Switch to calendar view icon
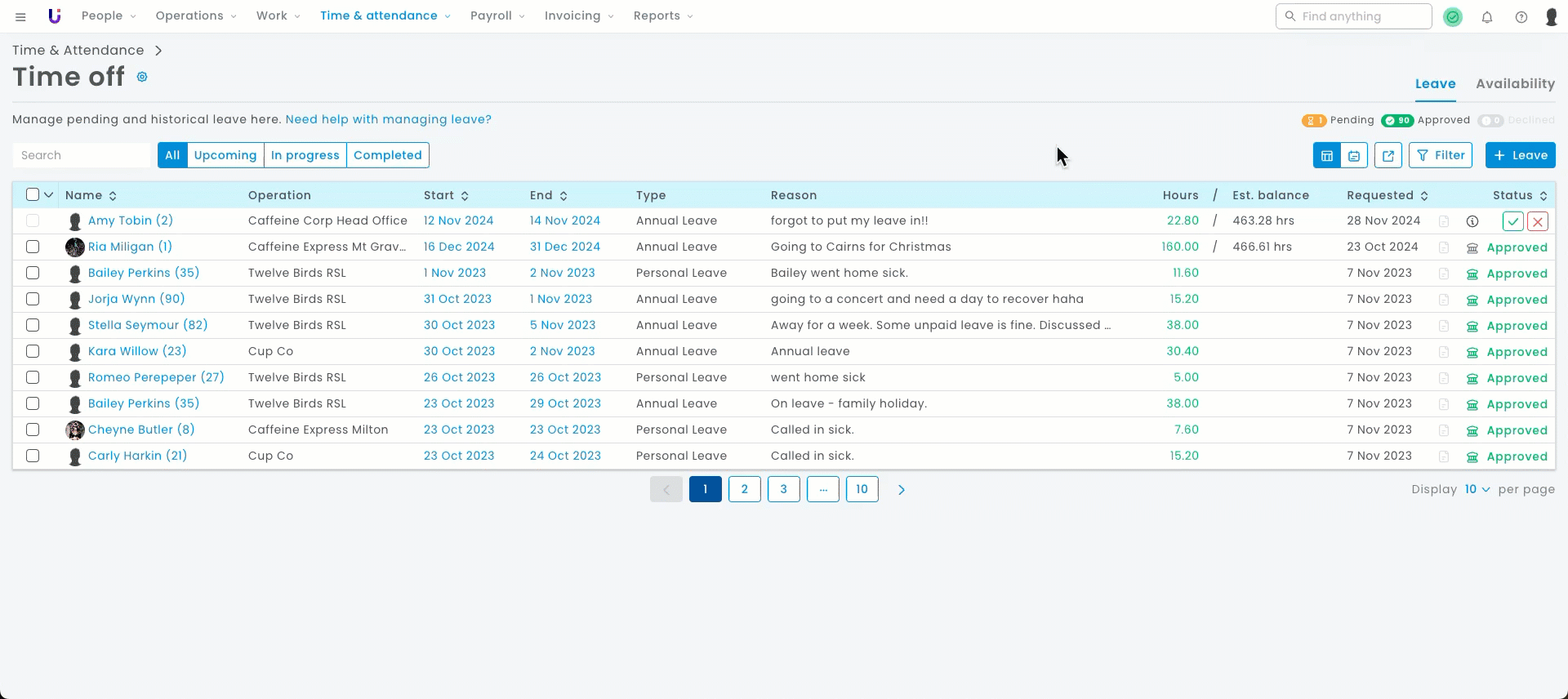The height and width of the screenshot is (699, 1568). pyautogui.click(x=1354, y=155)
